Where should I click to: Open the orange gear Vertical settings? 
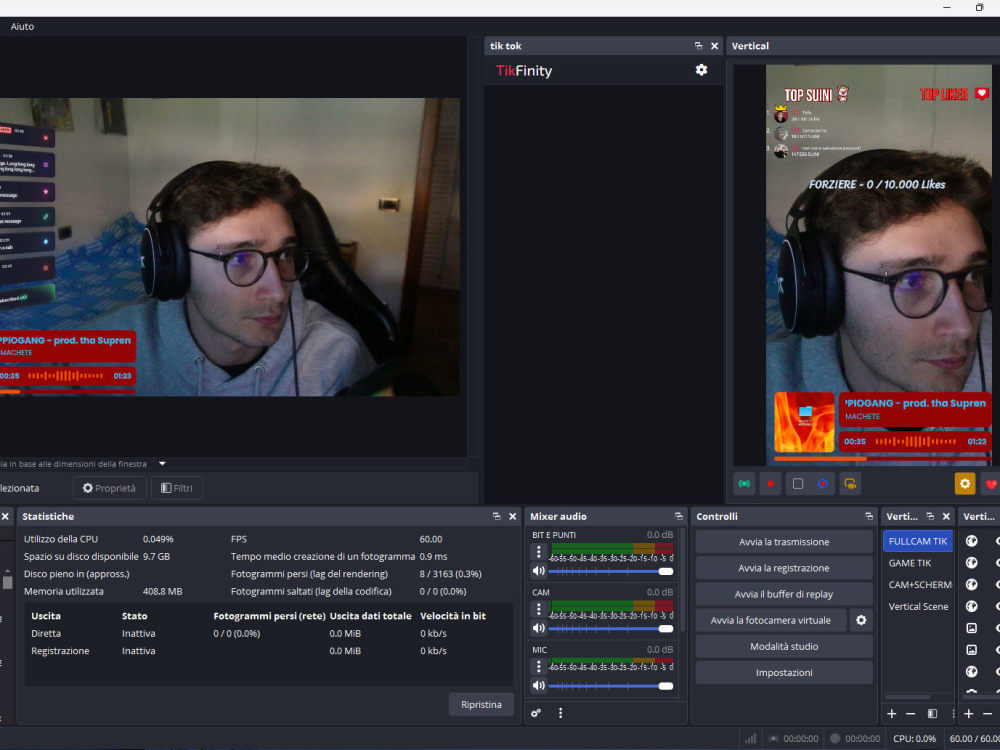[965, 483]
